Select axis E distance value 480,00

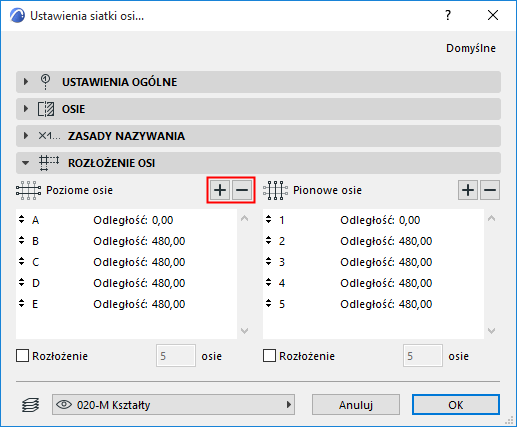(x=169, y=304)
